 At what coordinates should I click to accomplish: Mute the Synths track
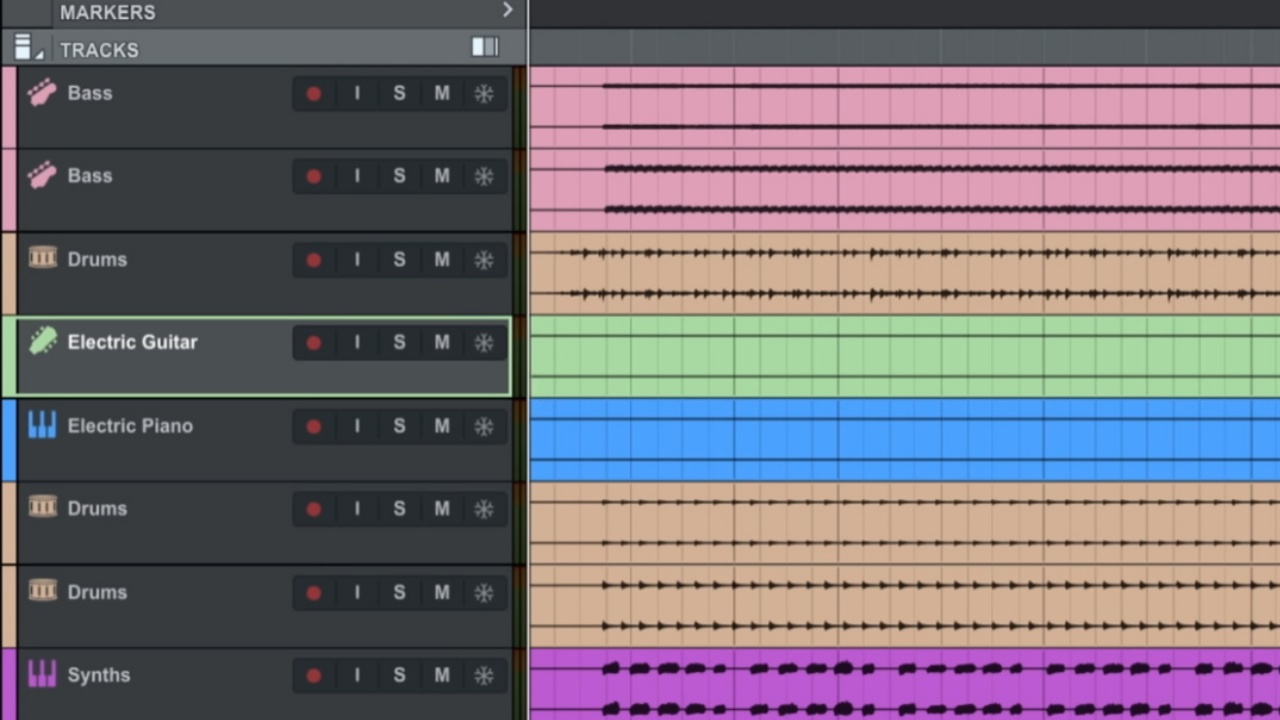tap(442, 676)
